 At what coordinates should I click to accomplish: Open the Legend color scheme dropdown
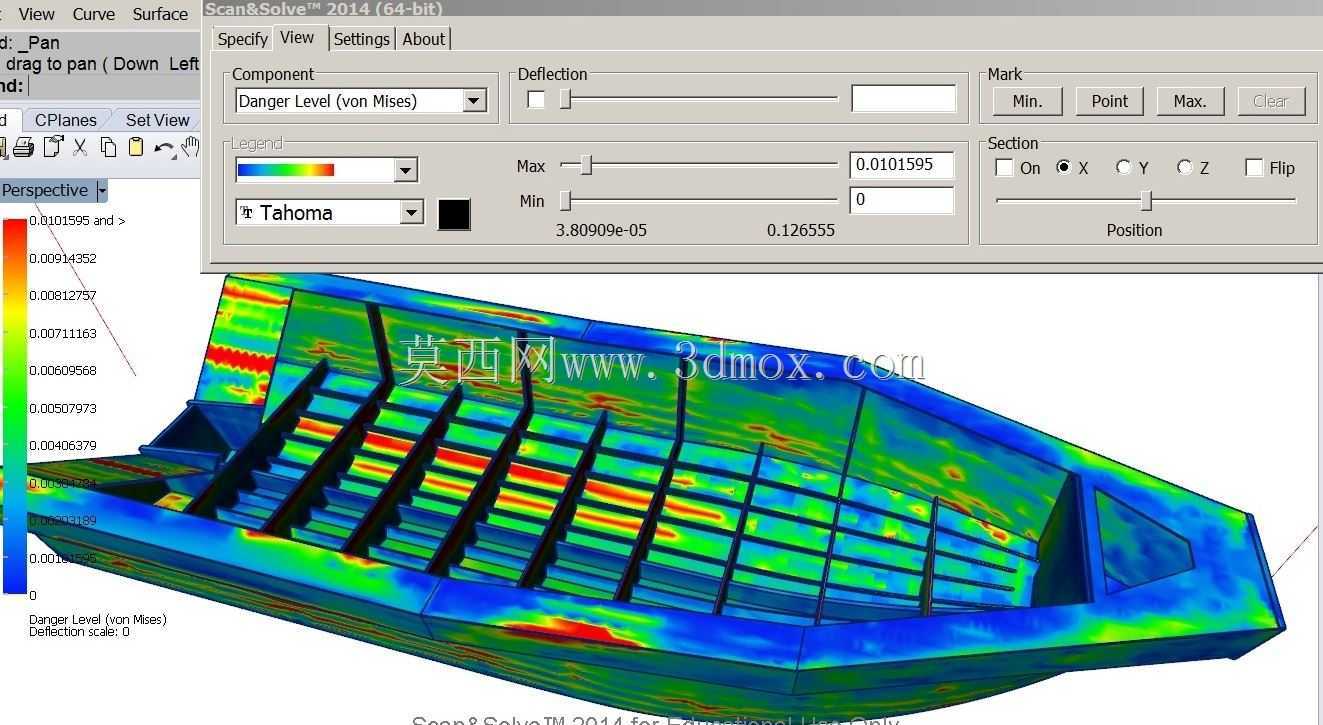405,170
